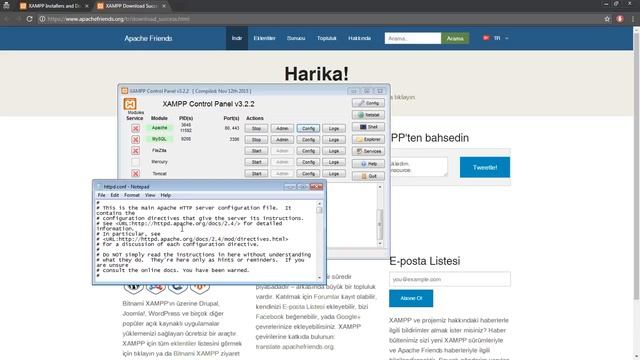This screenshot has height=360, width=640.
Task: Click the XAMPP logo in control panel
Action: (x=130, y=104)
